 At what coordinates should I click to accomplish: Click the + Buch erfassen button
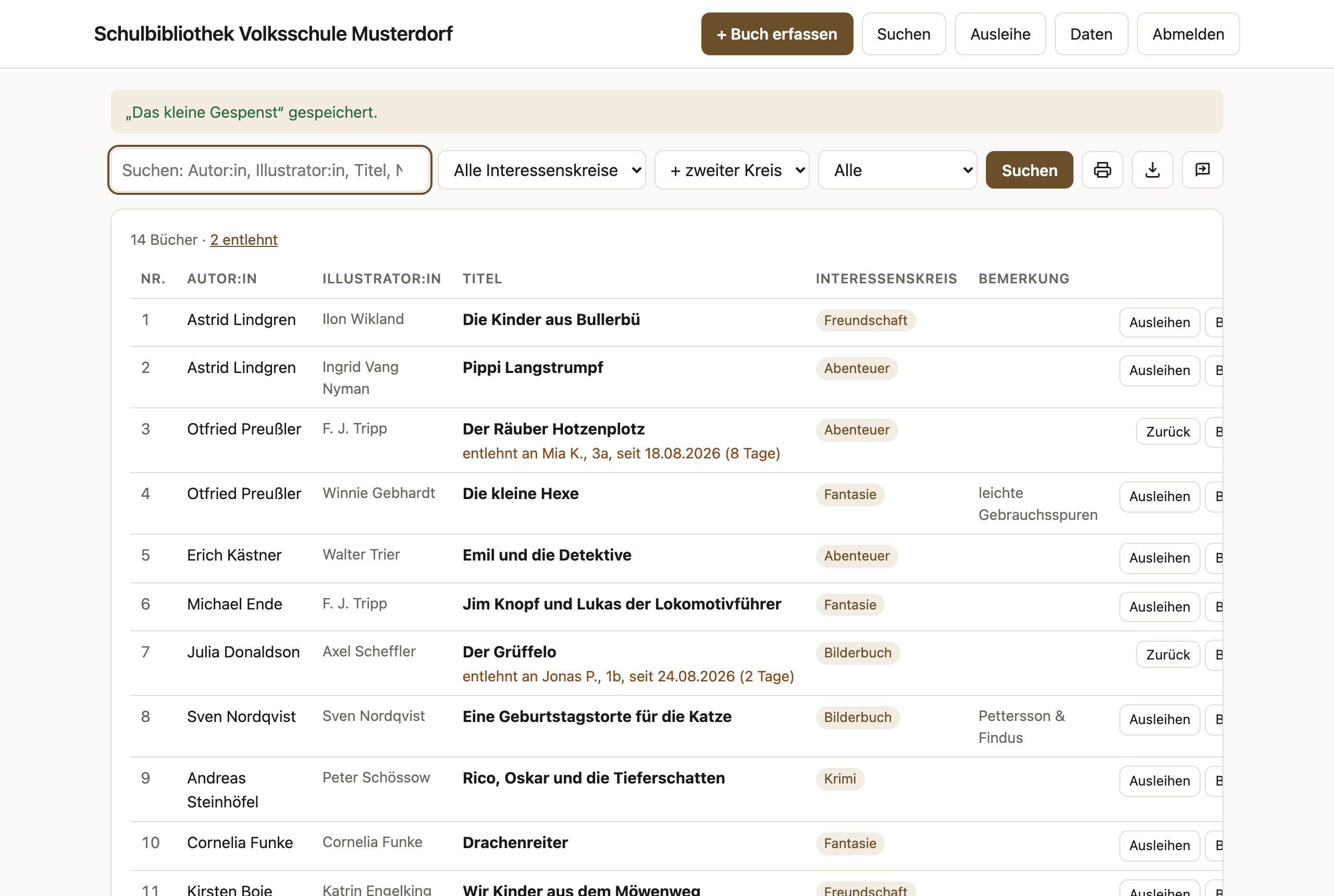pyautogui.click(x=777, y=34)
